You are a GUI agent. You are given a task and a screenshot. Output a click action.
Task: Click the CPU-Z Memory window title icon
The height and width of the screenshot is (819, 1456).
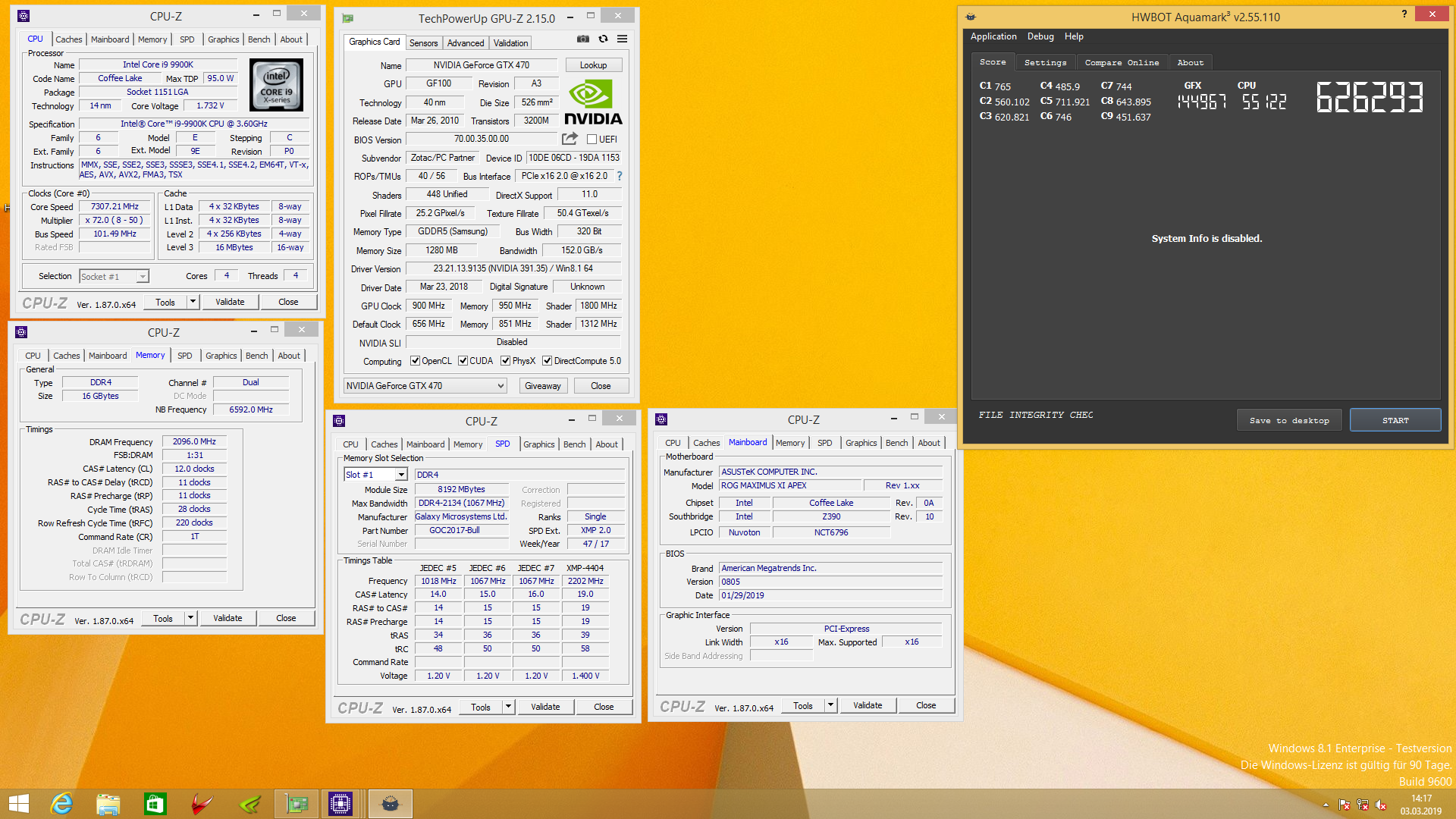pos(21,332)
